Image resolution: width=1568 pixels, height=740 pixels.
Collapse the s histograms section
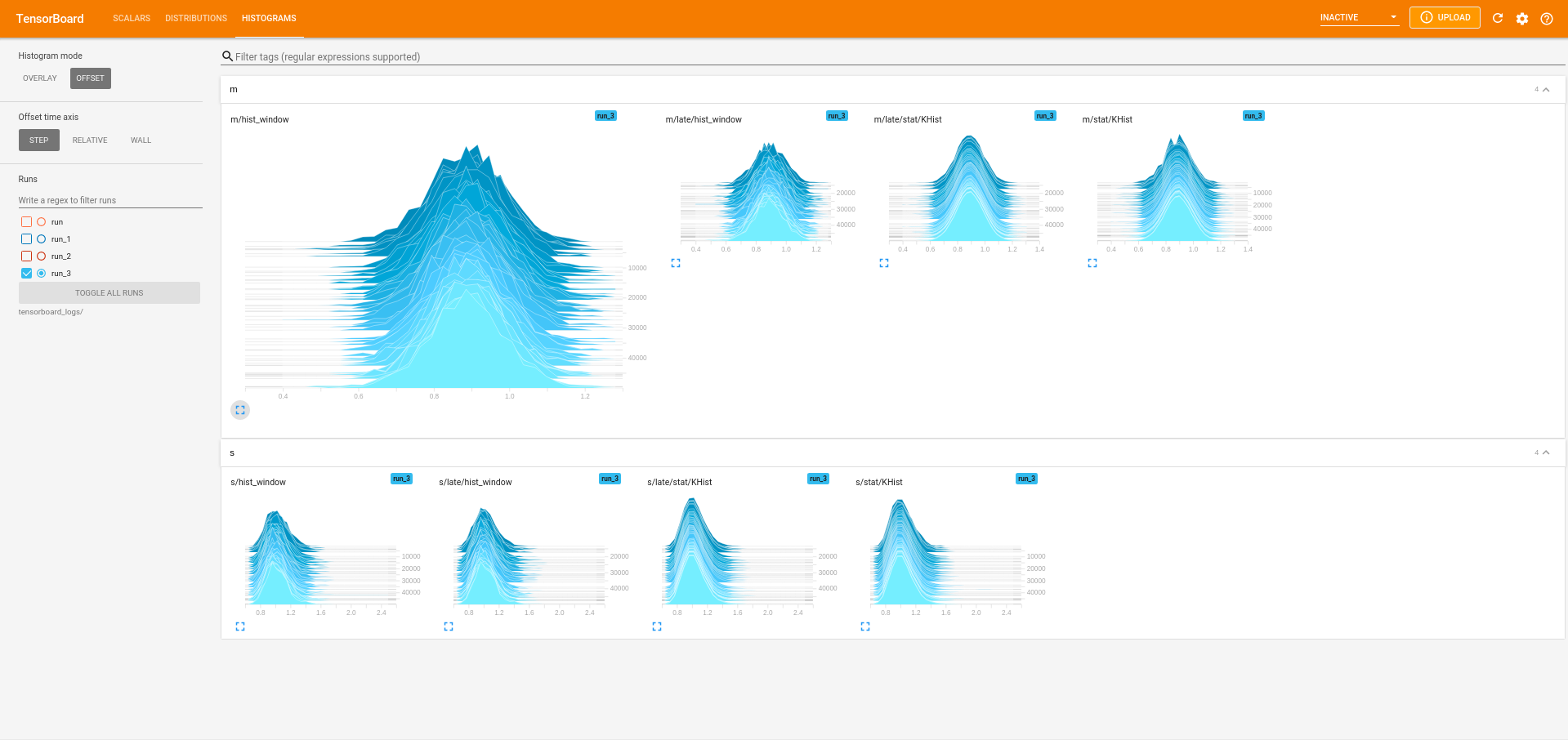click(1545, 452)
